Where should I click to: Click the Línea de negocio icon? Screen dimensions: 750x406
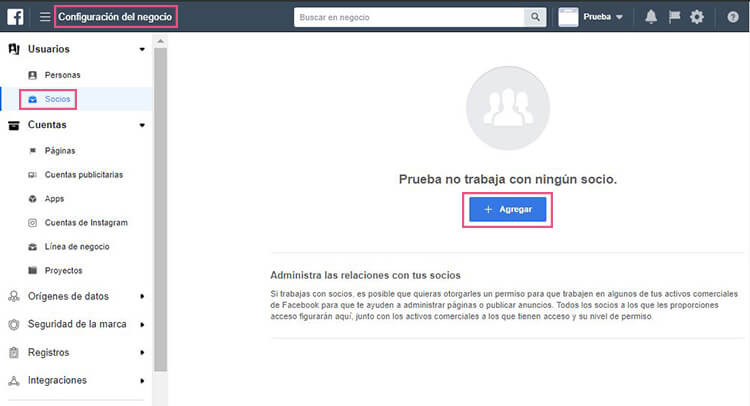[x=33, y=247]
